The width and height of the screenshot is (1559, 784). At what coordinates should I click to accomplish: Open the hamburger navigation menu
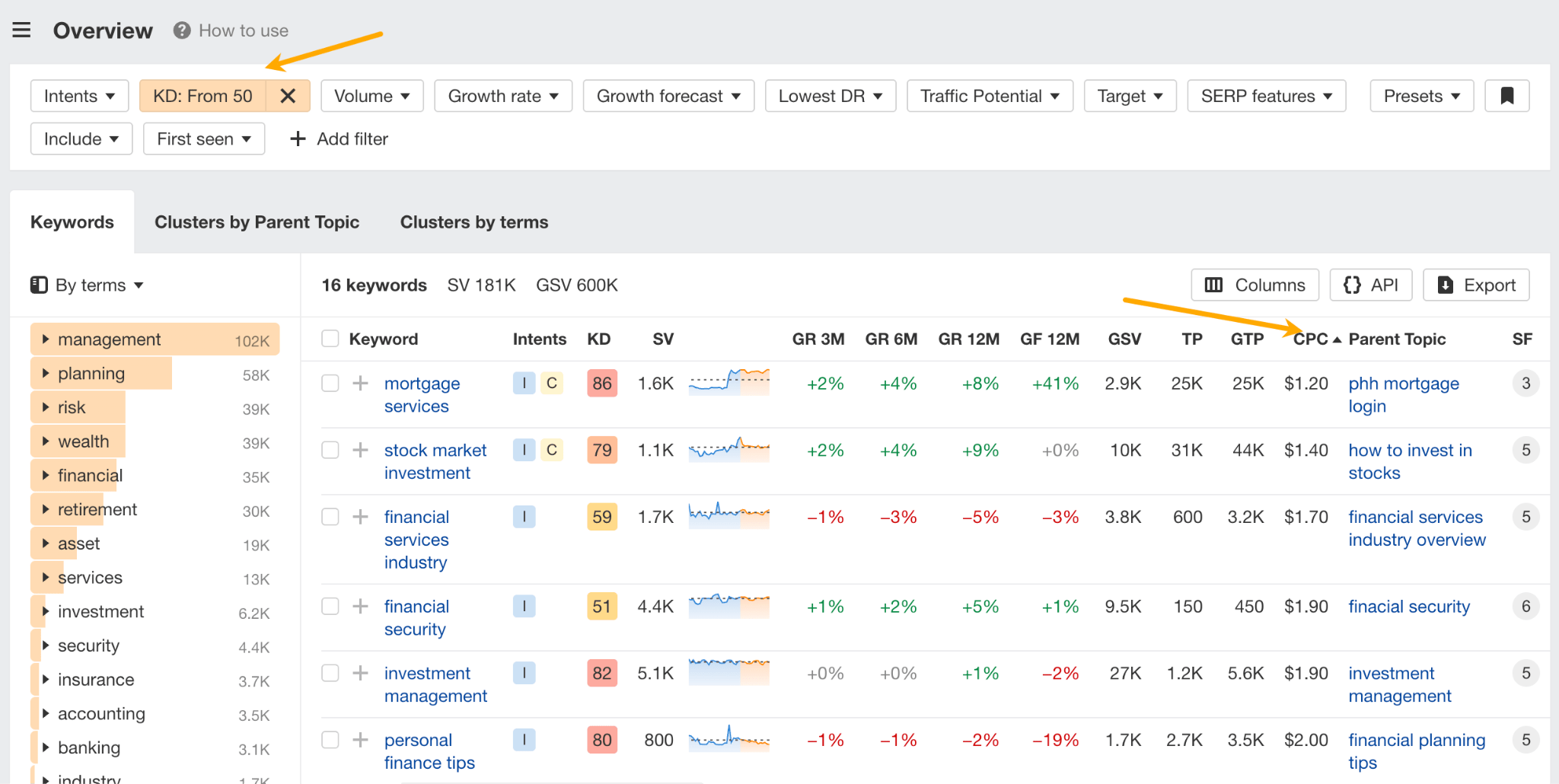[x=21, y=30]
